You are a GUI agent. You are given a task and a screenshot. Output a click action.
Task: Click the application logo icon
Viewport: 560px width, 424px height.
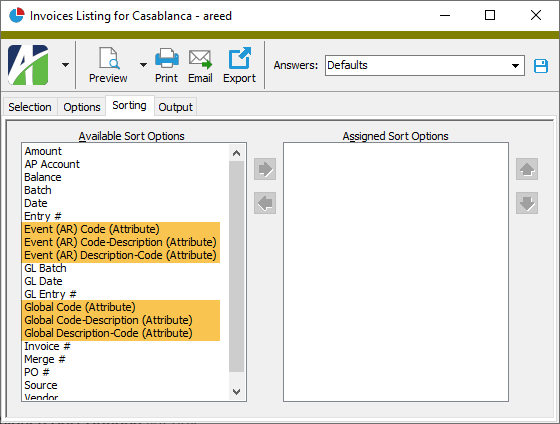coord(28,65)
